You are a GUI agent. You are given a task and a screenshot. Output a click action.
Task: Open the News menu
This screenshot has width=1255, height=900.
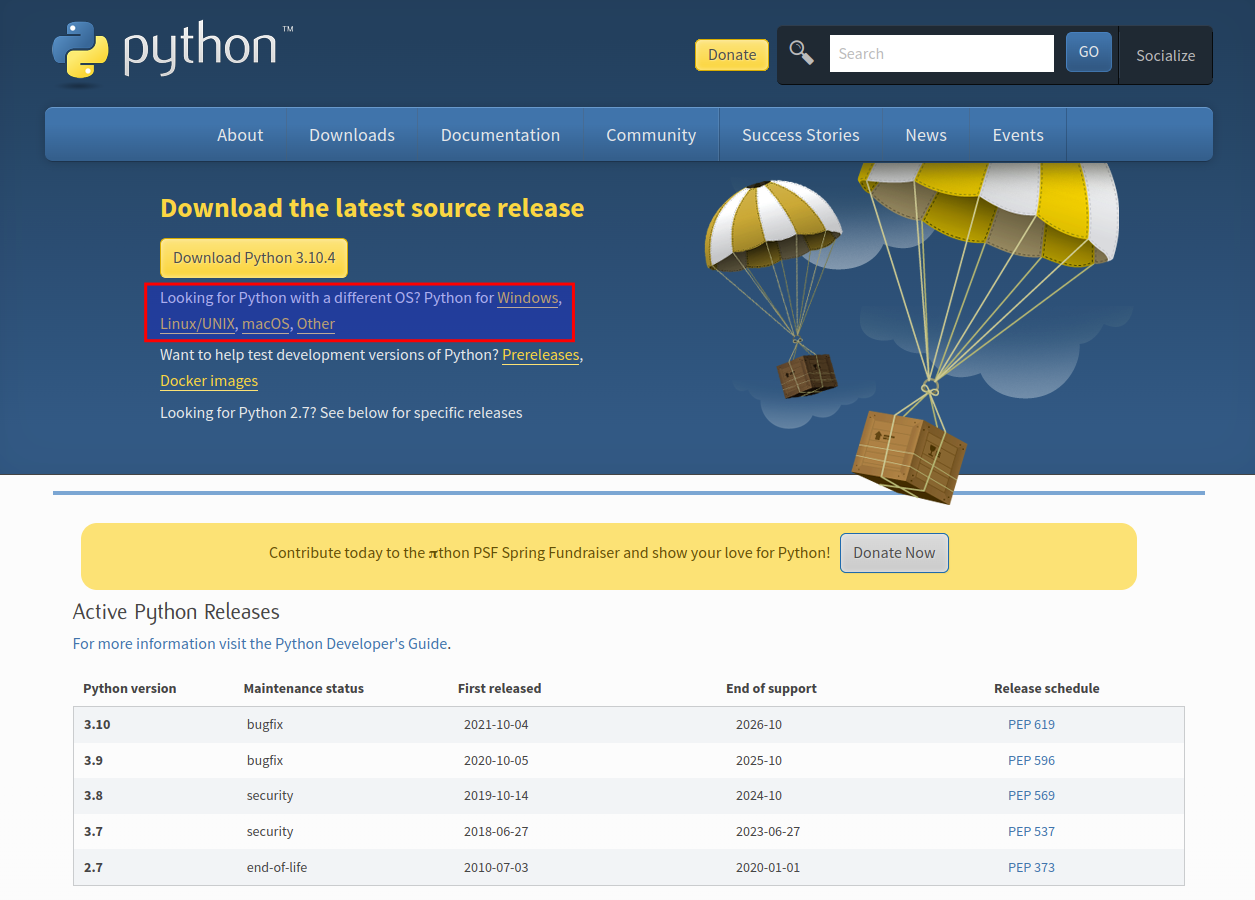tap(926, 135)
